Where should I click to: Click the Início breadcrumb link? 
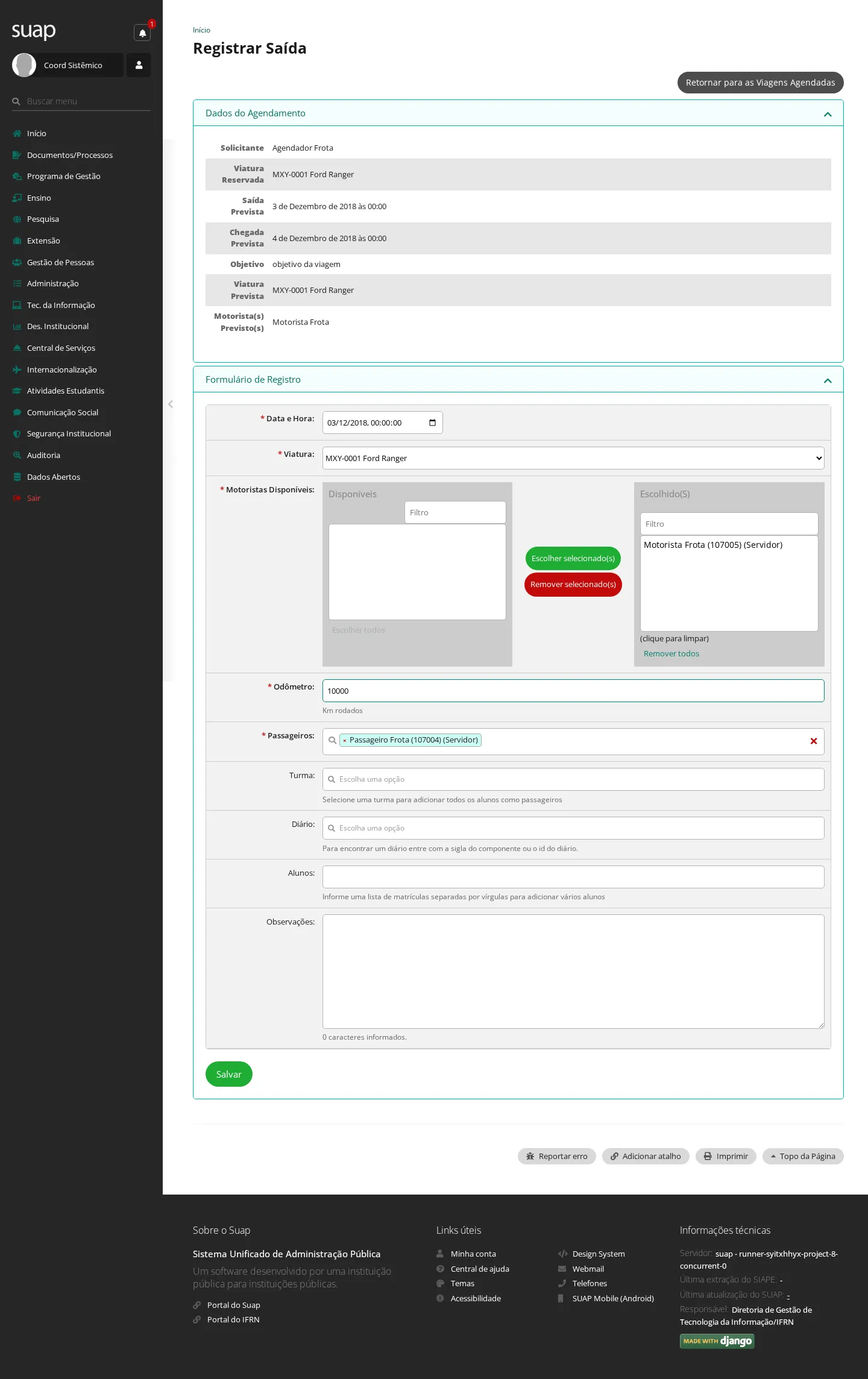[201, 30]
